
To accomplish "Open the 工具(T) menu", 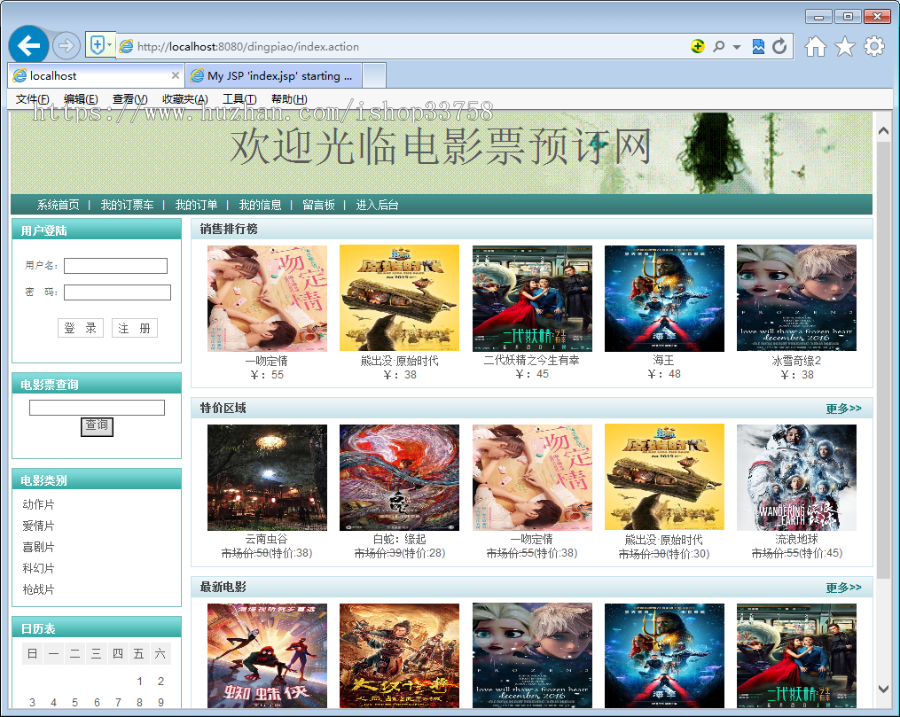I will (239, 99).
